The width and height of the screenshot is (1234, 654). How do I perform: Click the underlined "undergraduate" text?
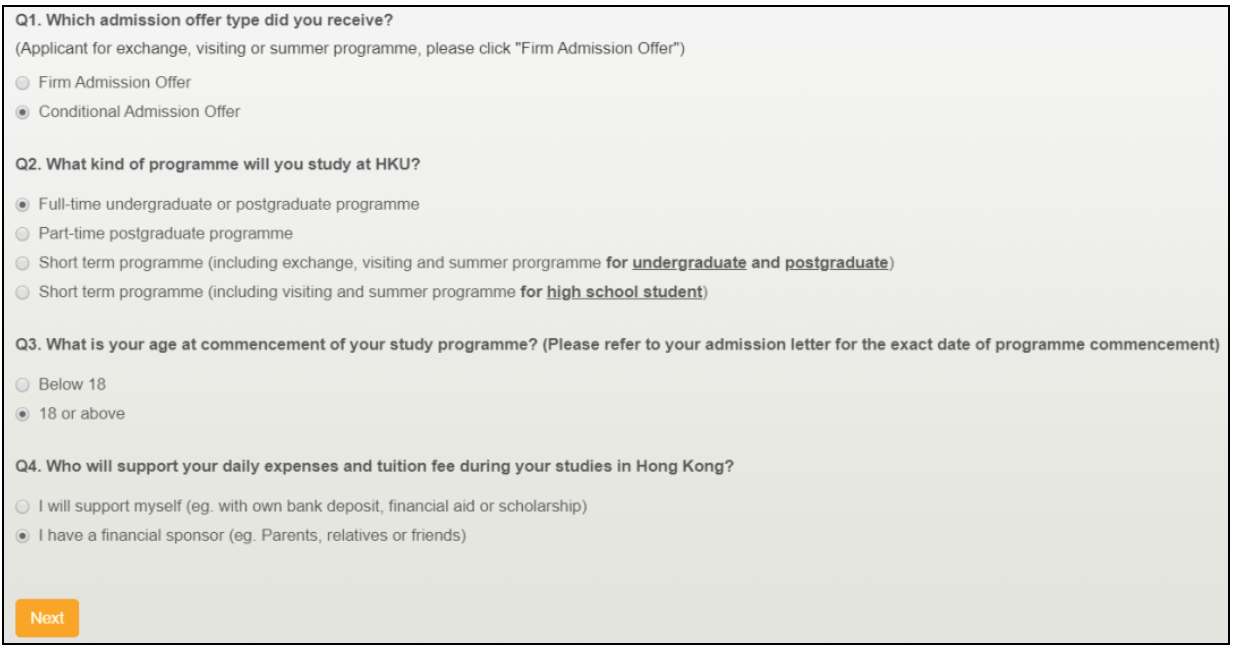click(x=689, y=263)
